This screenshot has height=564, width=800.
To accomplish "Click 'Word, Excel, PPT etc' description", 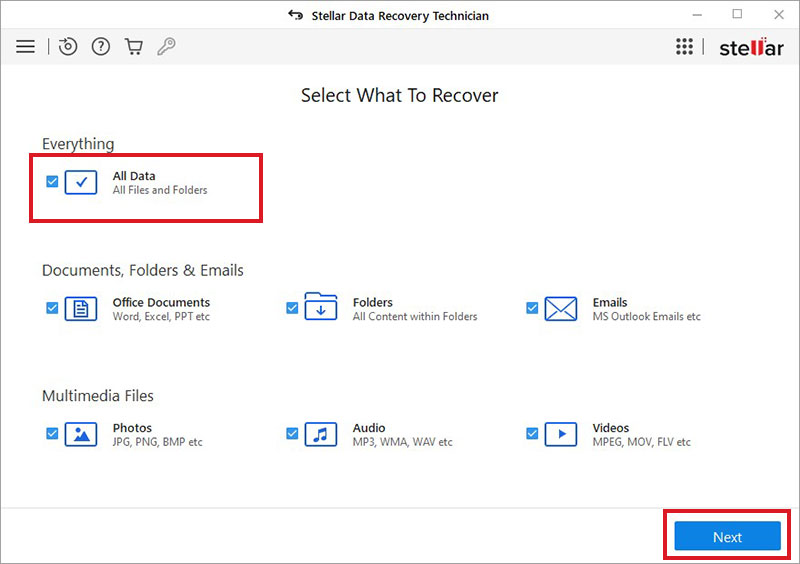I will (161, 317).
